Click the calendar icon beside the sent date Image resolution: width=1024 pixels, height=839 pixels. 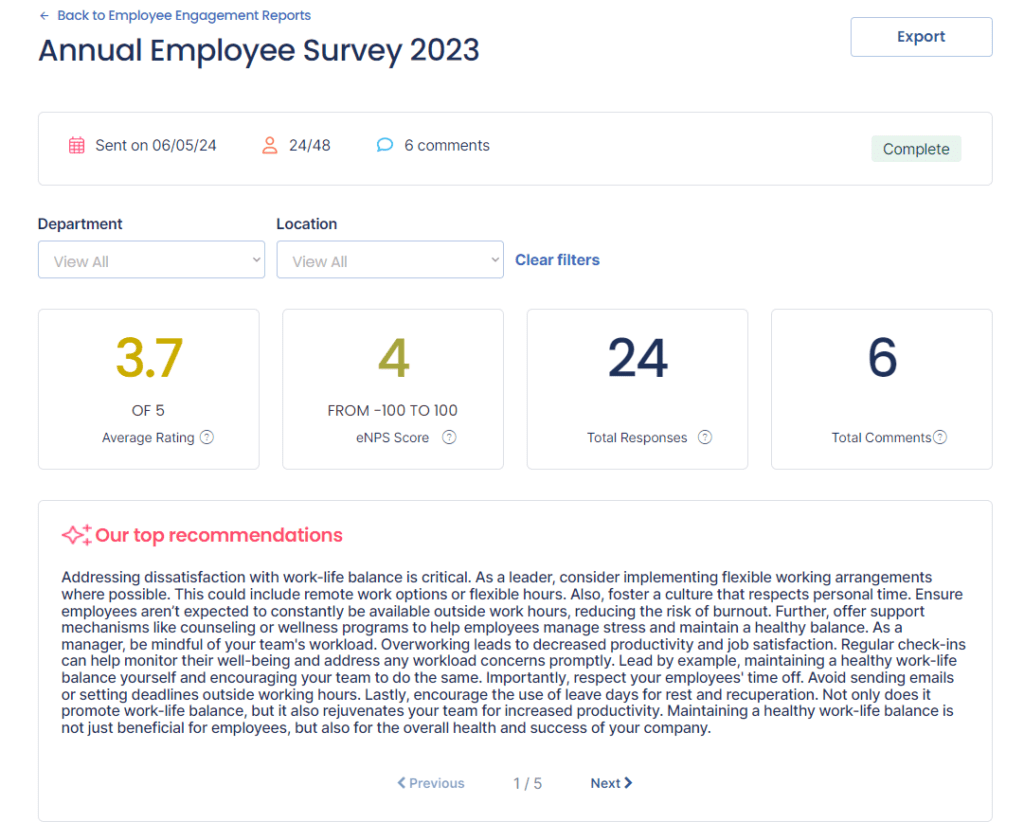coord(76,145)
